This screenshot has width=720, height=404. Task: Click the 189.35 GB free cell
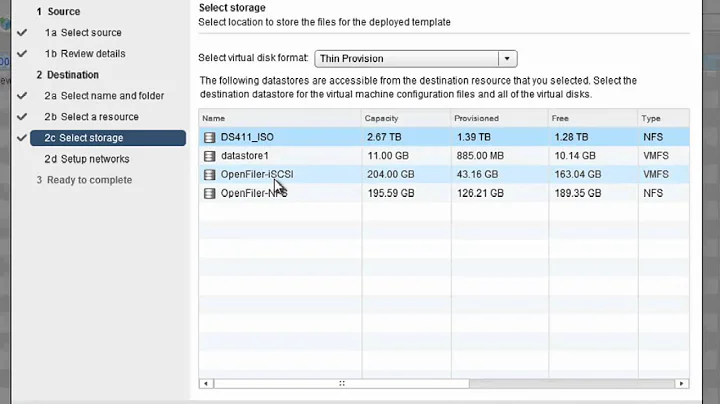[x=578, y=193]
